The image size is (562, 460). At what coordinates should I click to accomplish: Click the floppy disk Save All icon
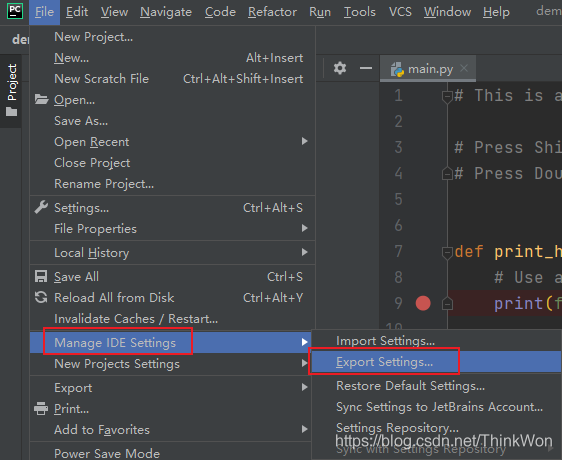click(x=41, y=276)
